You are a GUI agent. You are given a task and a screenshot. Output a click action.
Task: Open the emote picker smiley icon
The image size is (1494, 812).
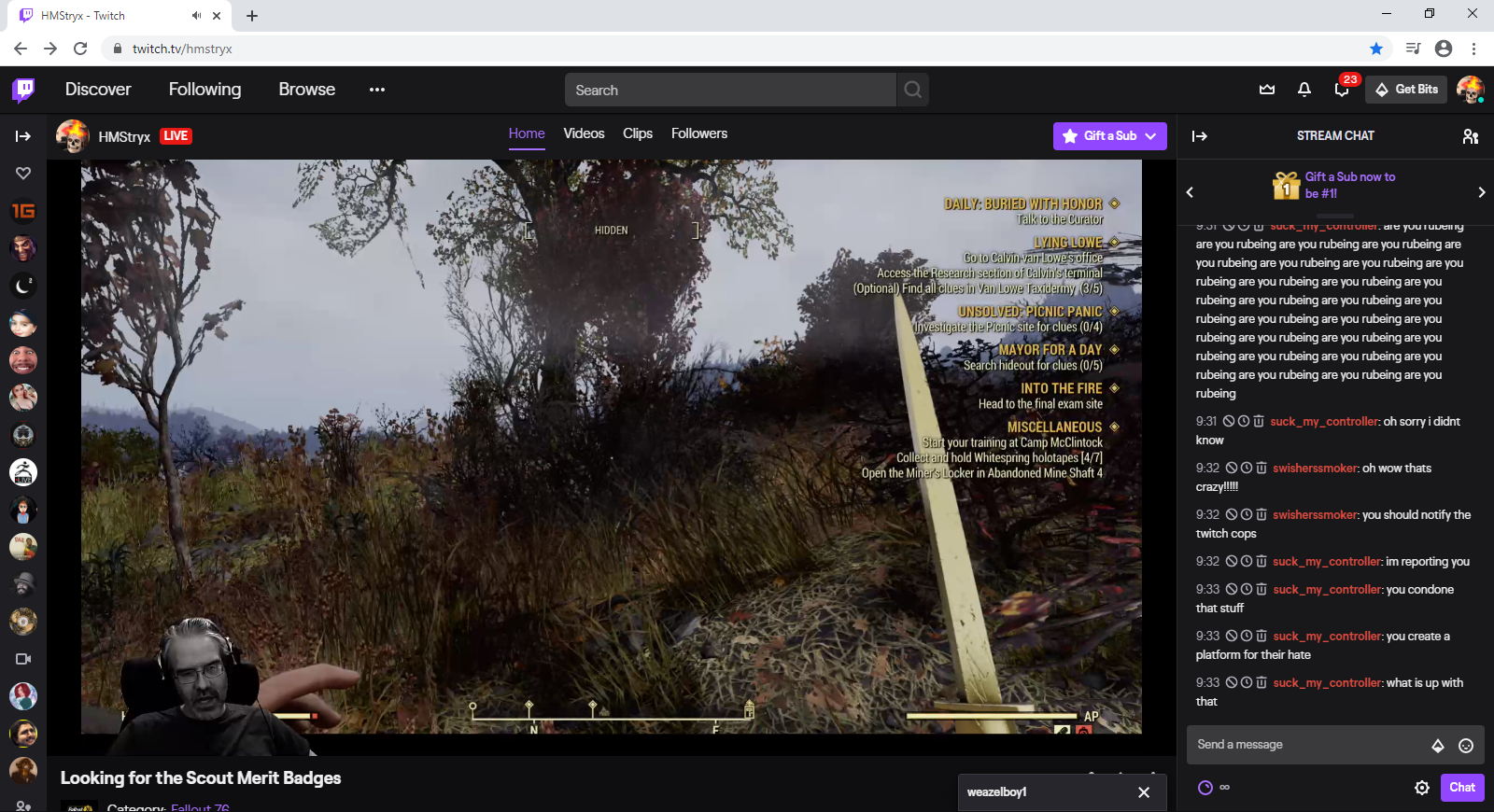point(1466,745)
